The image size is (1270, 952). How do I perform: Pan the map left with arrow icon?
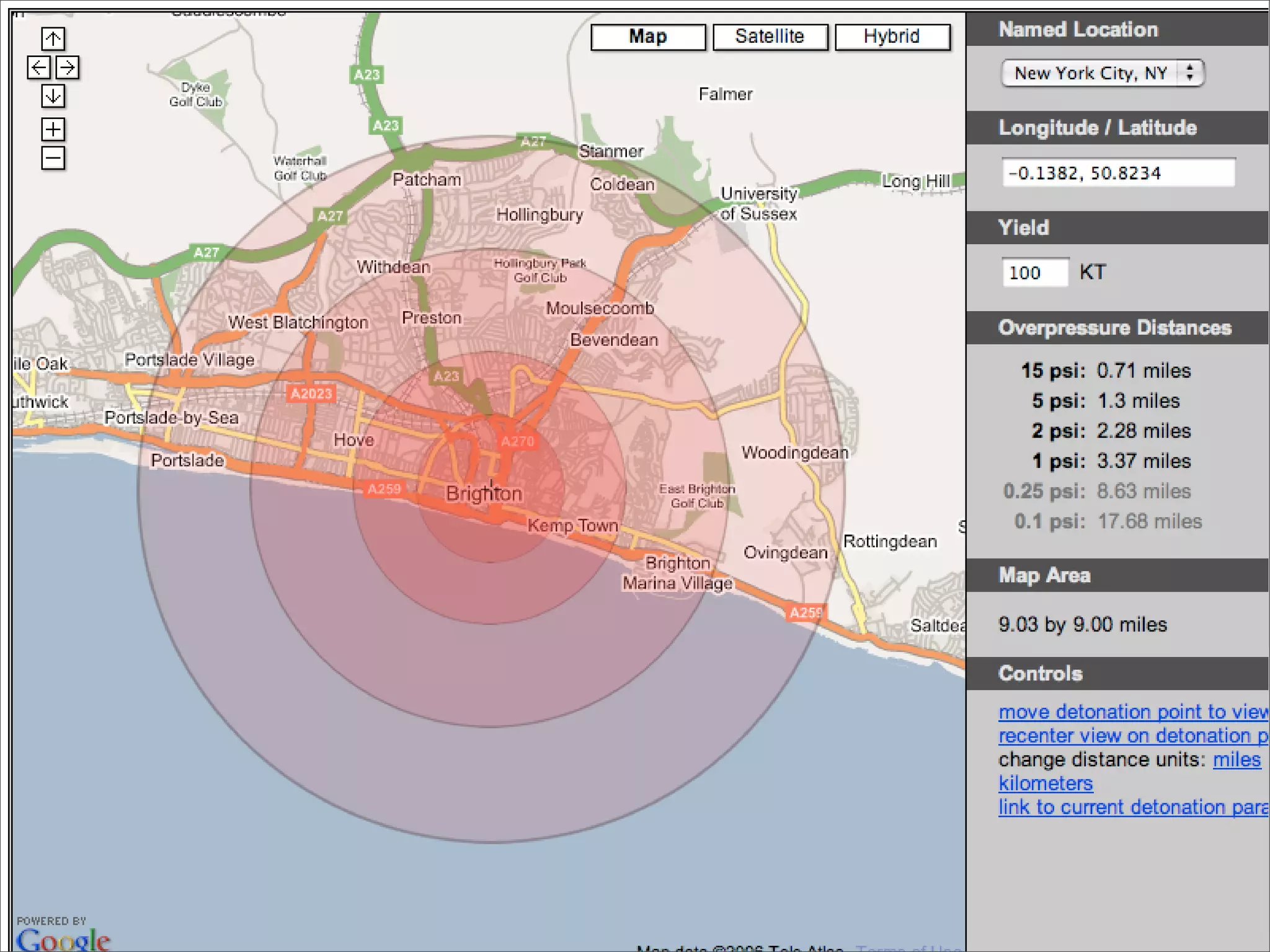[38, 68]
